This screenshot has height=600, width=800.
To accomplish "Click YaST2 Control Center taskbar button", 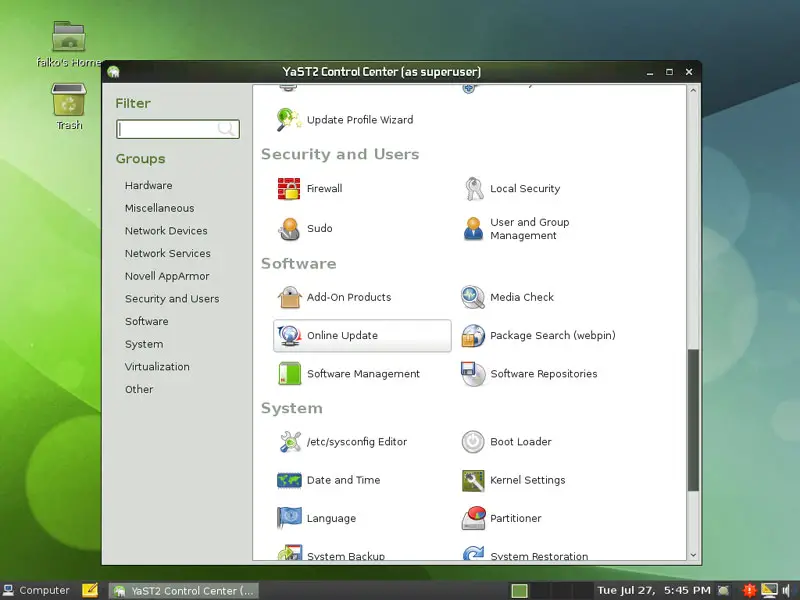I will pos(184,591).
